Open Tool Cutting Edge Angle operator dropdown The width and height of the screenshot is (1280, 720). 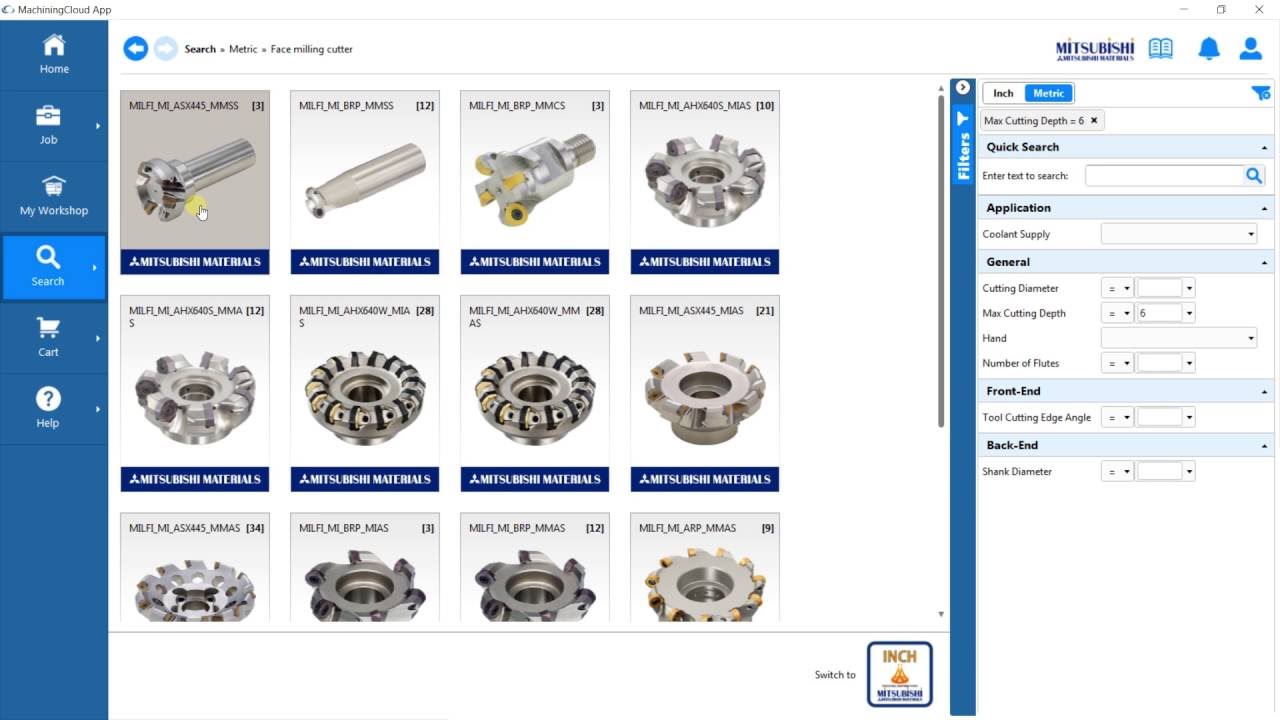pos(1117,417)
